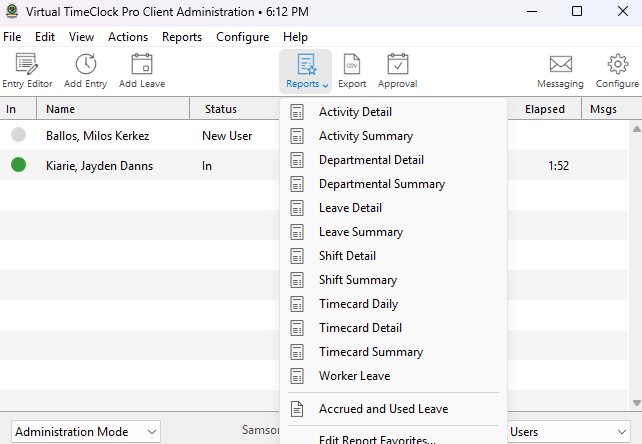
Task: Open the Configure menu in menu bar
Action: pyautogui.click(x=242, y=37)
